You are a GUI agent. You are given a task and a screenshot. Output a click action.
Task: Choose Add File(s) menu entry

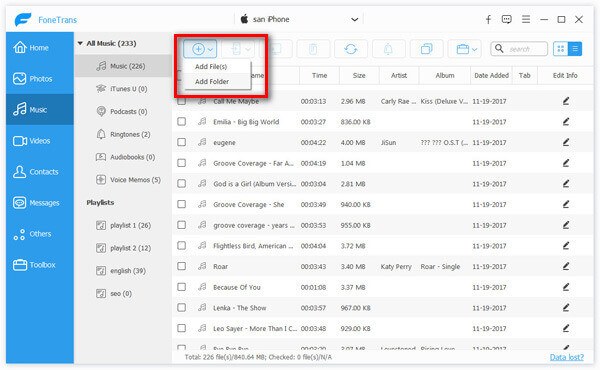(x=211, y=67)
